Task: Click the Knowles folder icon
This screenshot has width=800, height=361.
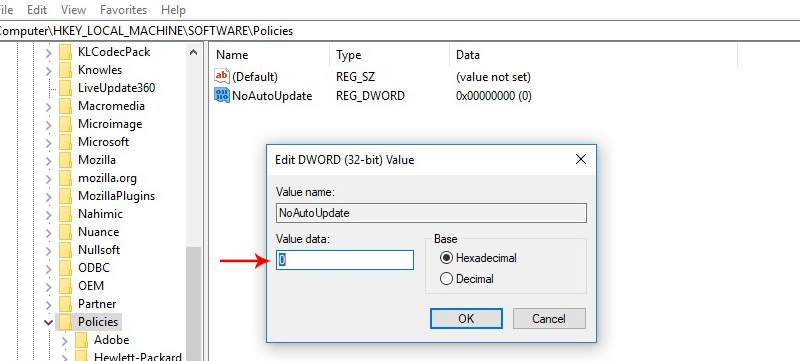Action: tap(65, 70)
